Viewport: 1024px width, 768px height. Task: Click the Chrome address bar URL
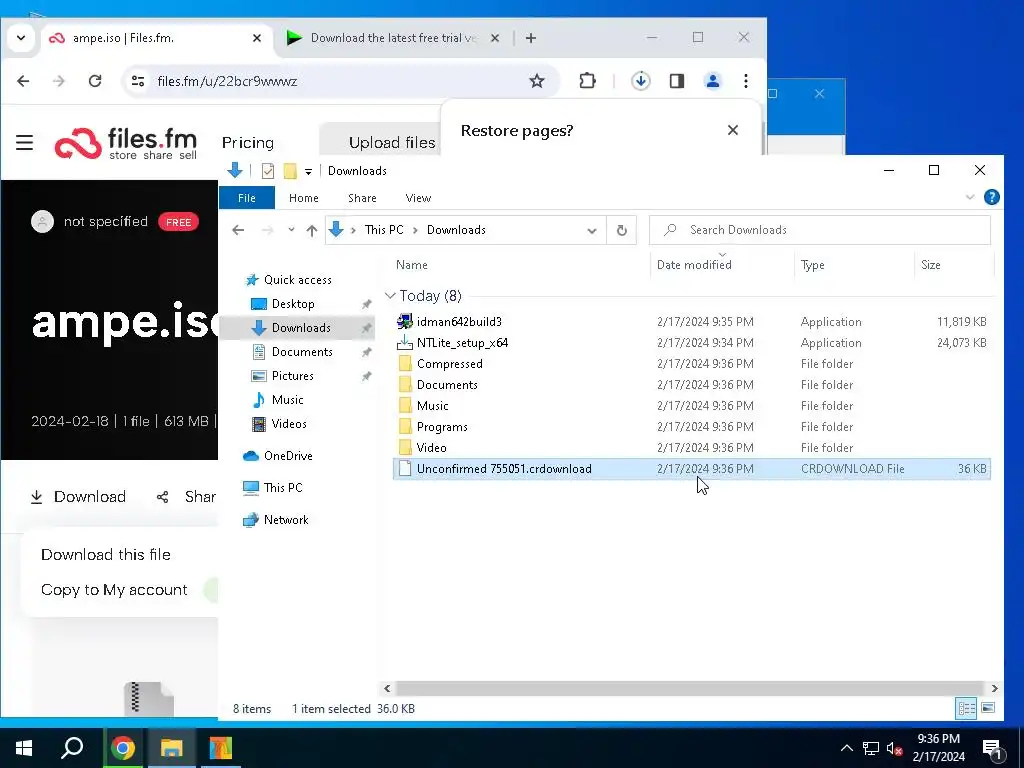tap(227, 81)
